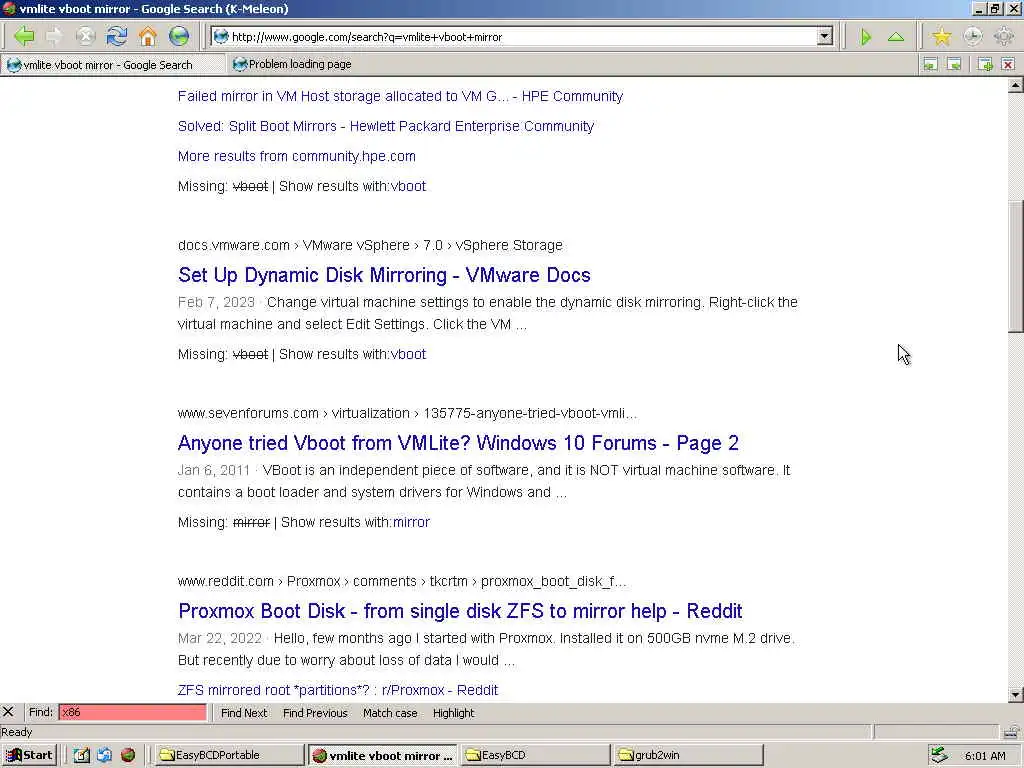Open the address bar dropdown arrow
The width and height of the screenshot is (1024, 768).
(825, 37)
